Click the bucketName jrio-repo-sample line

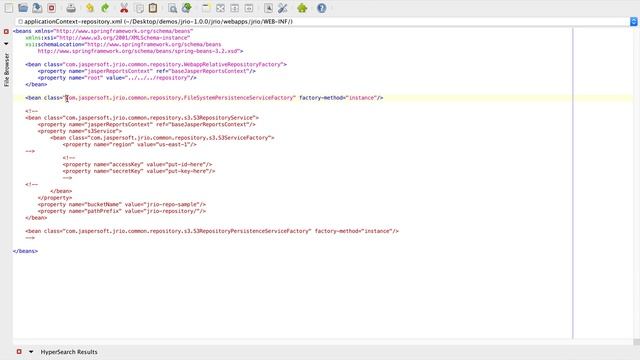[122, 204]
